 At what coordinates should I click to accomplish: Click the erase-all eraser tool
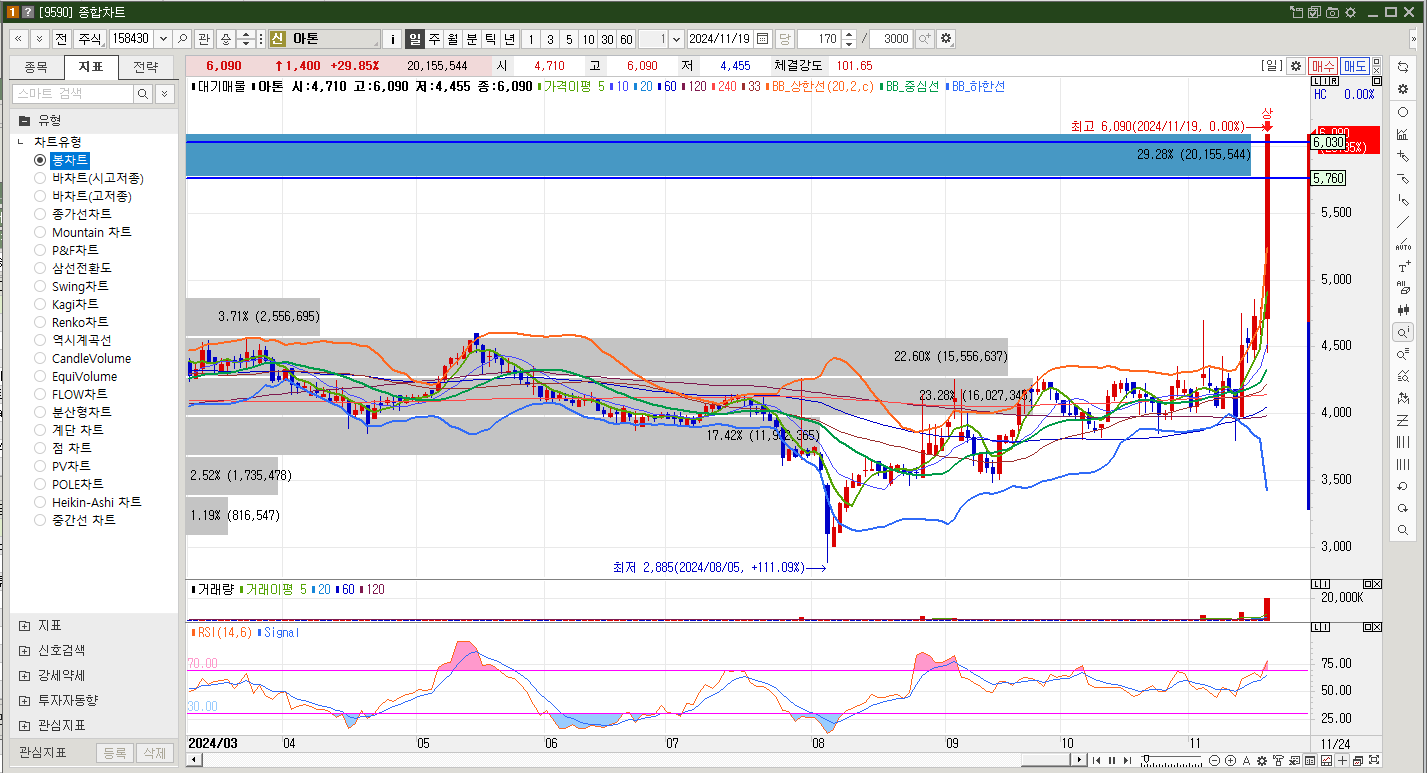1403,288
